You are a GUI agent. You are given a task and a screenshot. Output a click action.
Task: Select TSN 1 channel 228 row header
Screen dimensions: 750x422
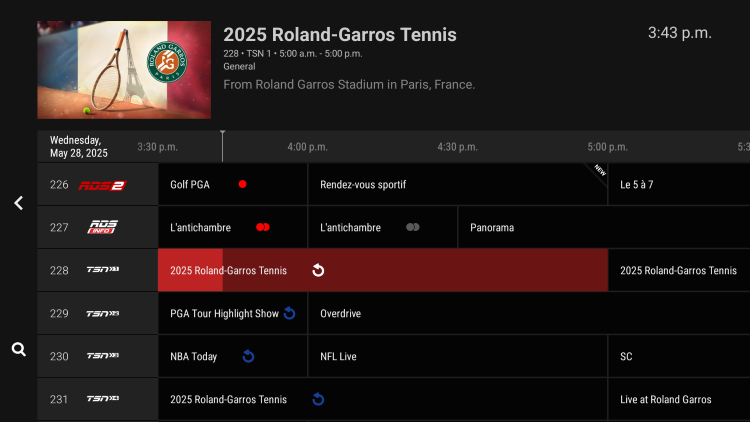[x=97, y=270]
